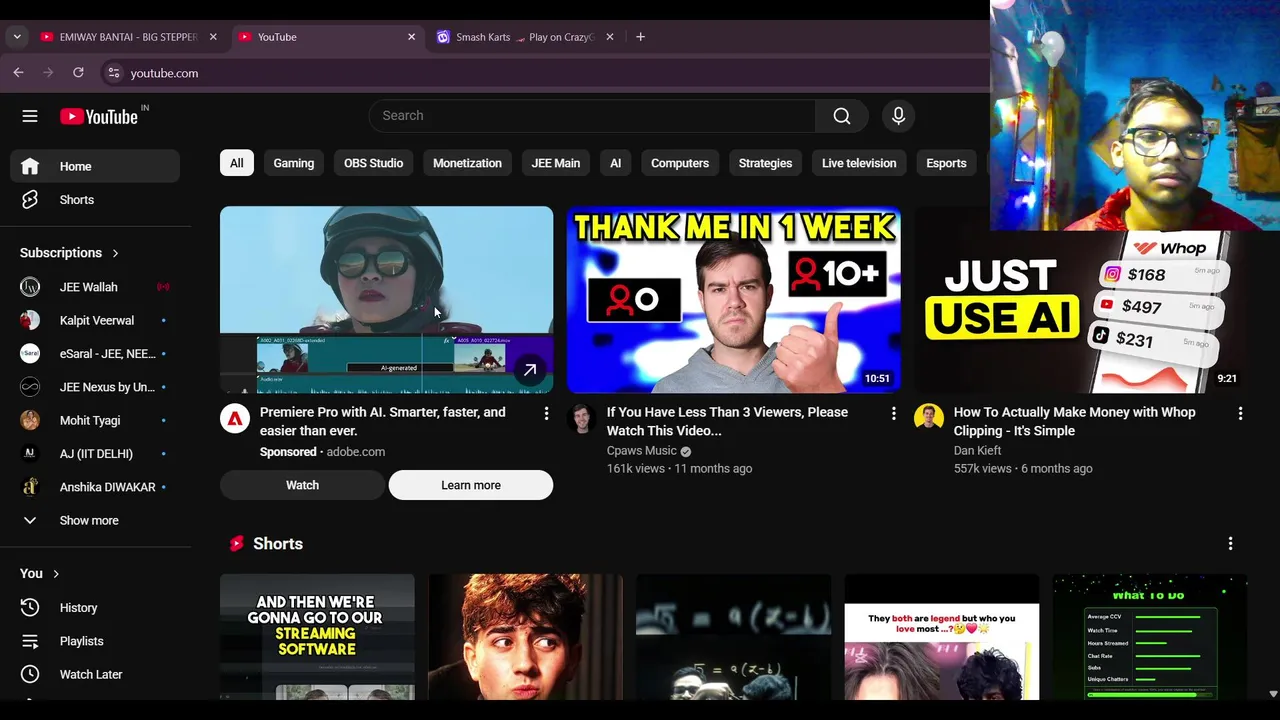Viewport: 1280px width, 720px height.
Task: Open How To Actually Make Money with Whop title
Action: 1075,421
